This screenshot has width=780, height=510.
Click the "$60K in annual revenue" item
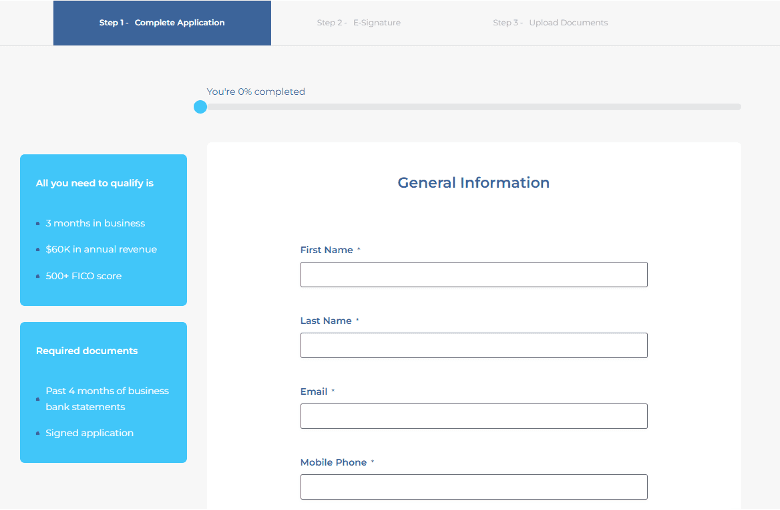(x=101, y=249)
